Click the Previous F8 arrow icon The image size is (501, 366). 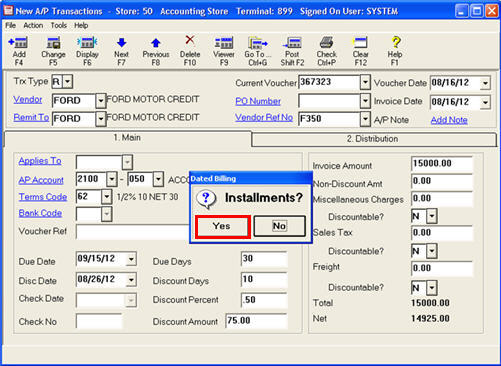click(156, 43)
